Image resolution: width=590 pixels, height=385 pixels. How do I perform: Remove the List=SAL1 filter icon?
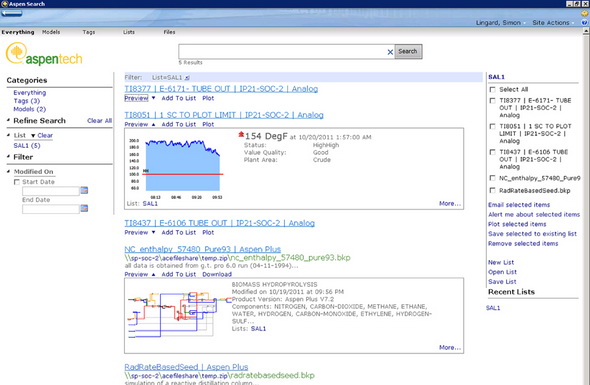click(187, 78)
